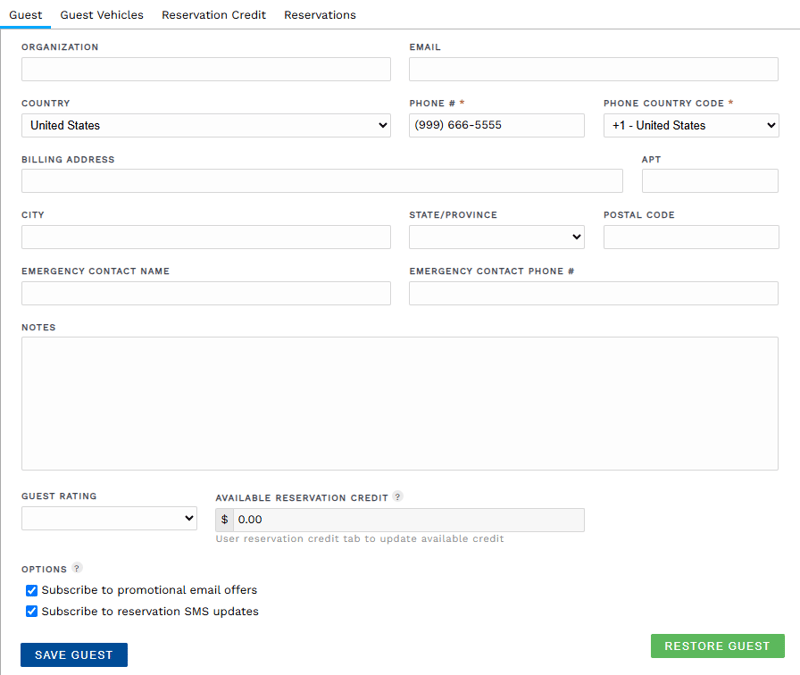Click the Emergency Contact Name field

pyautogui.click(x=205, y=293)
